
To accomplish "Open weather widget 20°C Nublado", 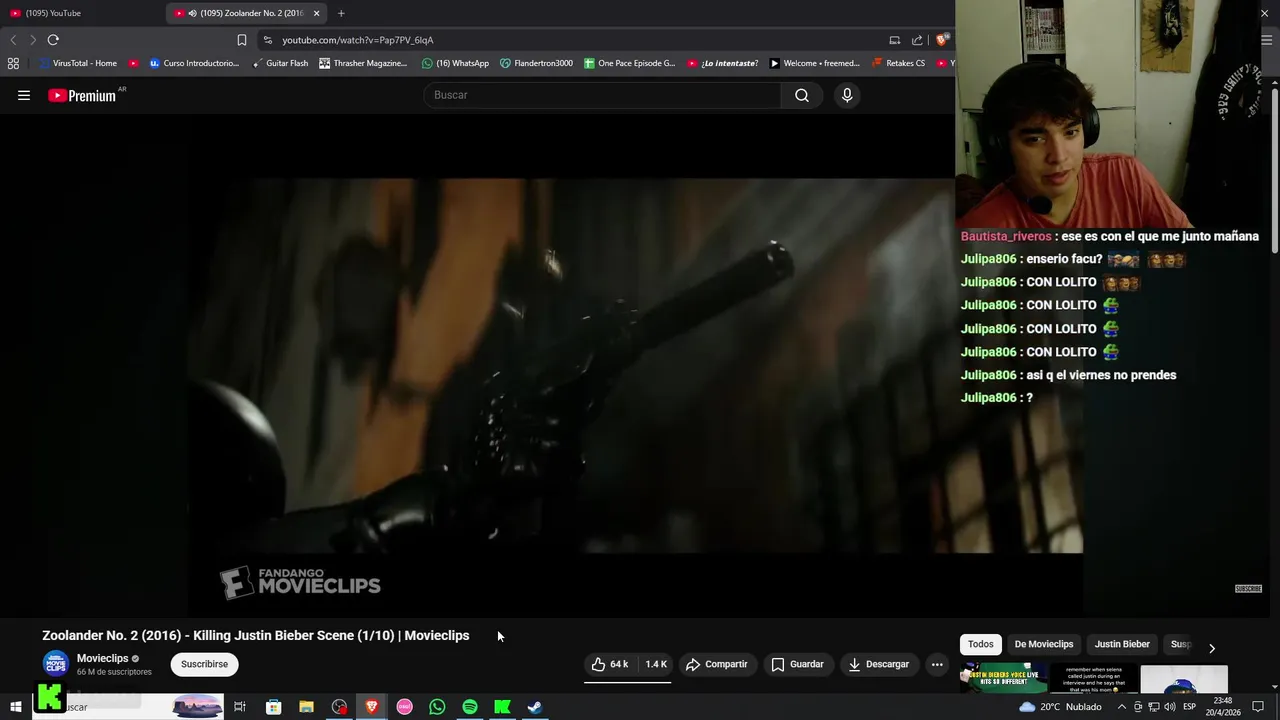I will coord(1060,707).
